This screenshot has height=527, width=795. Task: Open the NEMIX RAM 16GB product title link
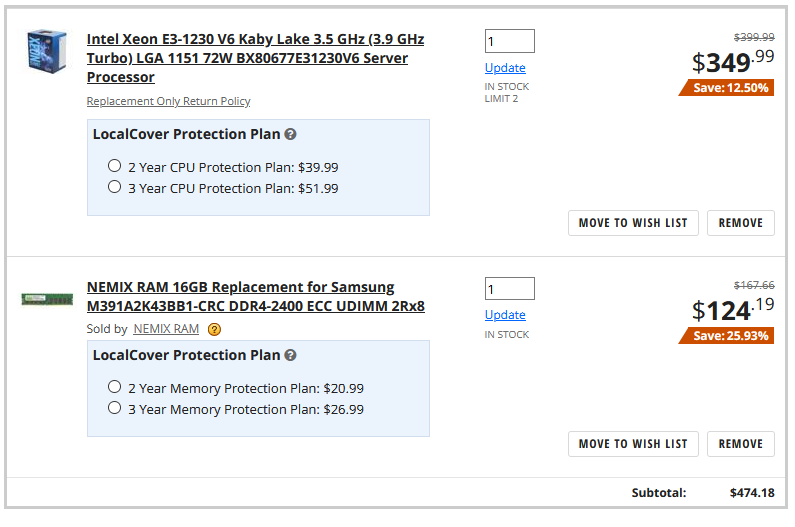[256, 297]
